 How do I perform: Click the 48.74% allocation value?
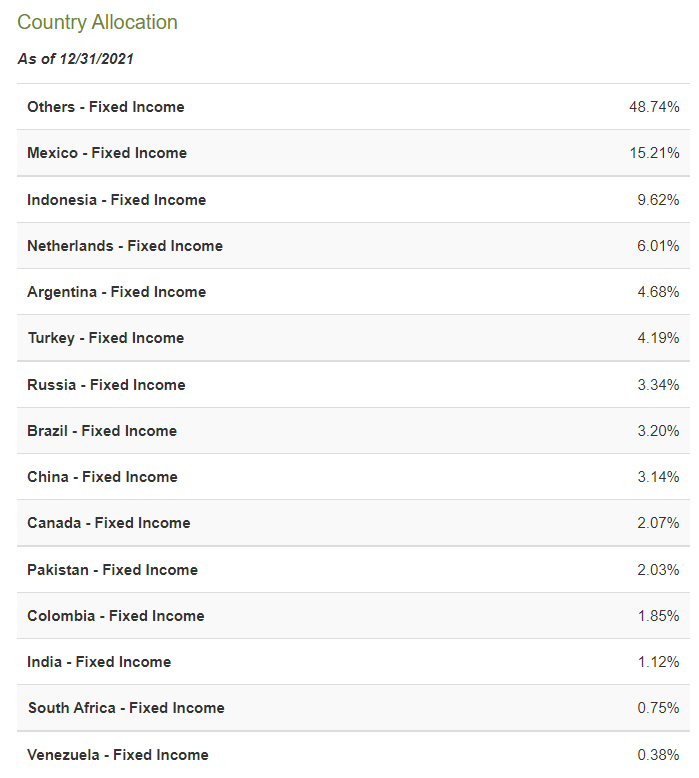[x=654, y=107]
